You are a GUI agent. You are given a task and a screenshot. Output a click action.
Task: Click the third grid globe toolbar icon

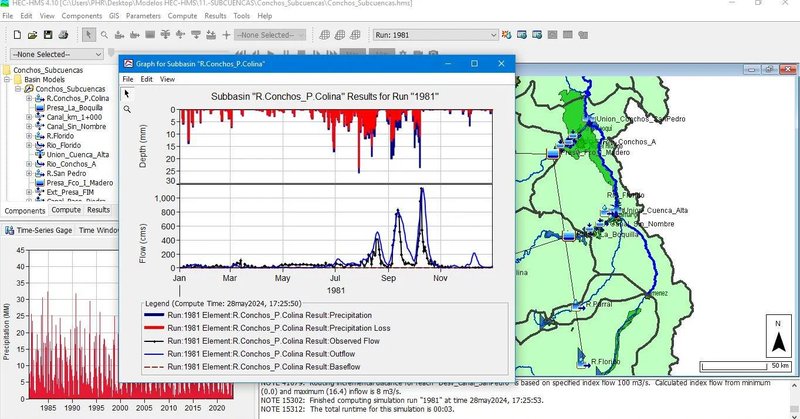[355, 35]
